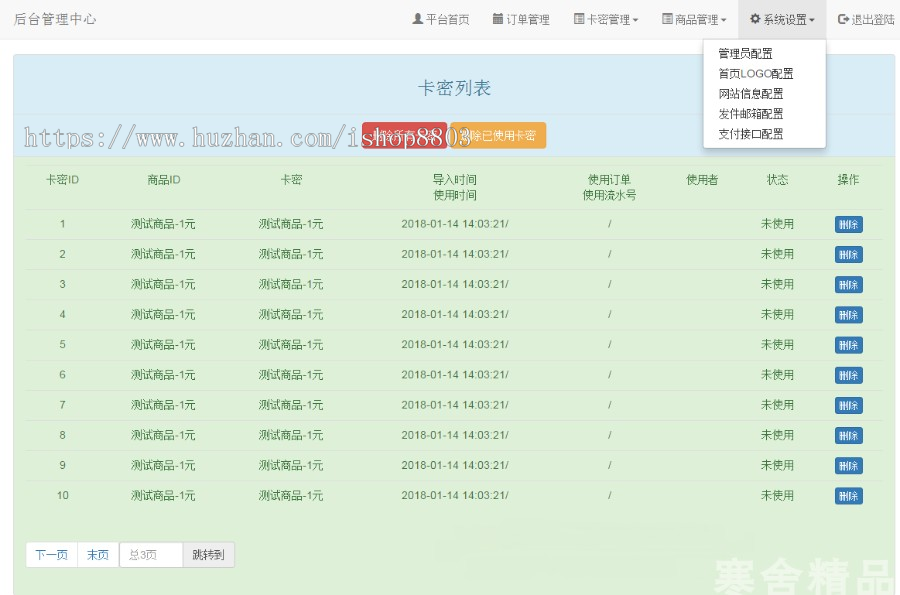Jump to last page via 末页

98,555
